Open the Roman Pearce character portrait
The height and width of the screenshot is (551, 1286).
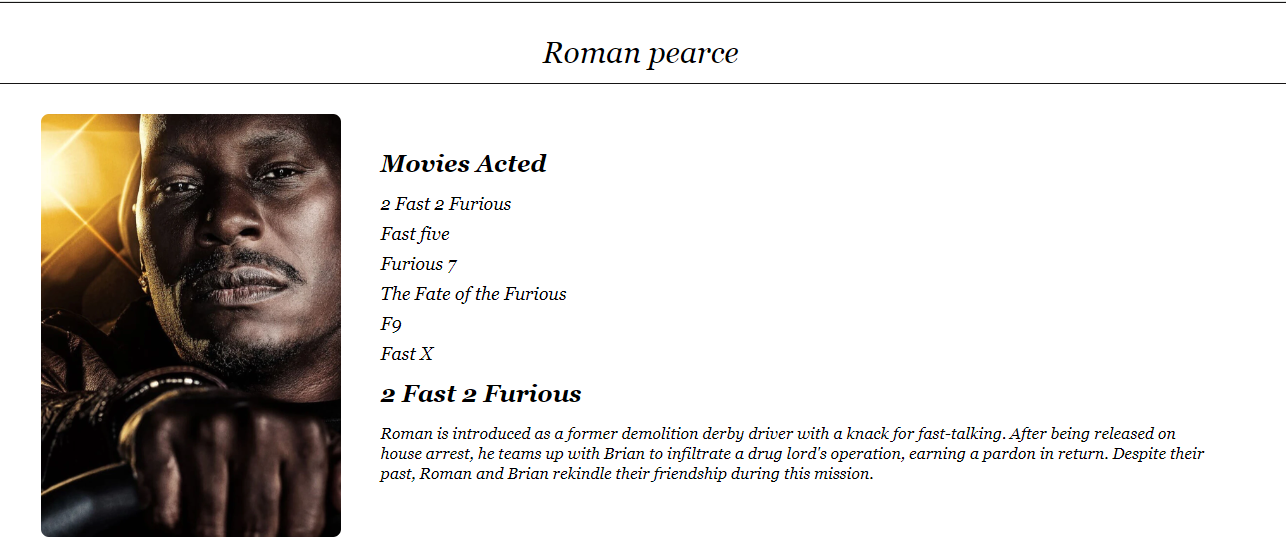tap(191, 325)
